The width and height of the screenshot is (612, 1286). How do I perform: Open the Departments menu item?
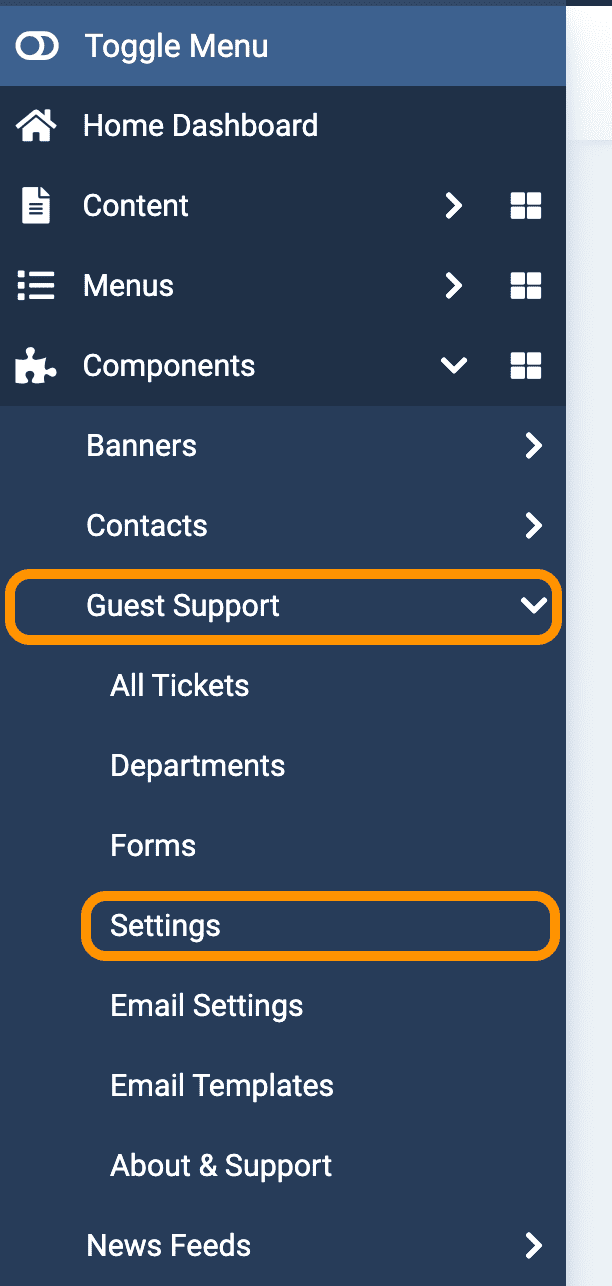click(x=198, y=766)
